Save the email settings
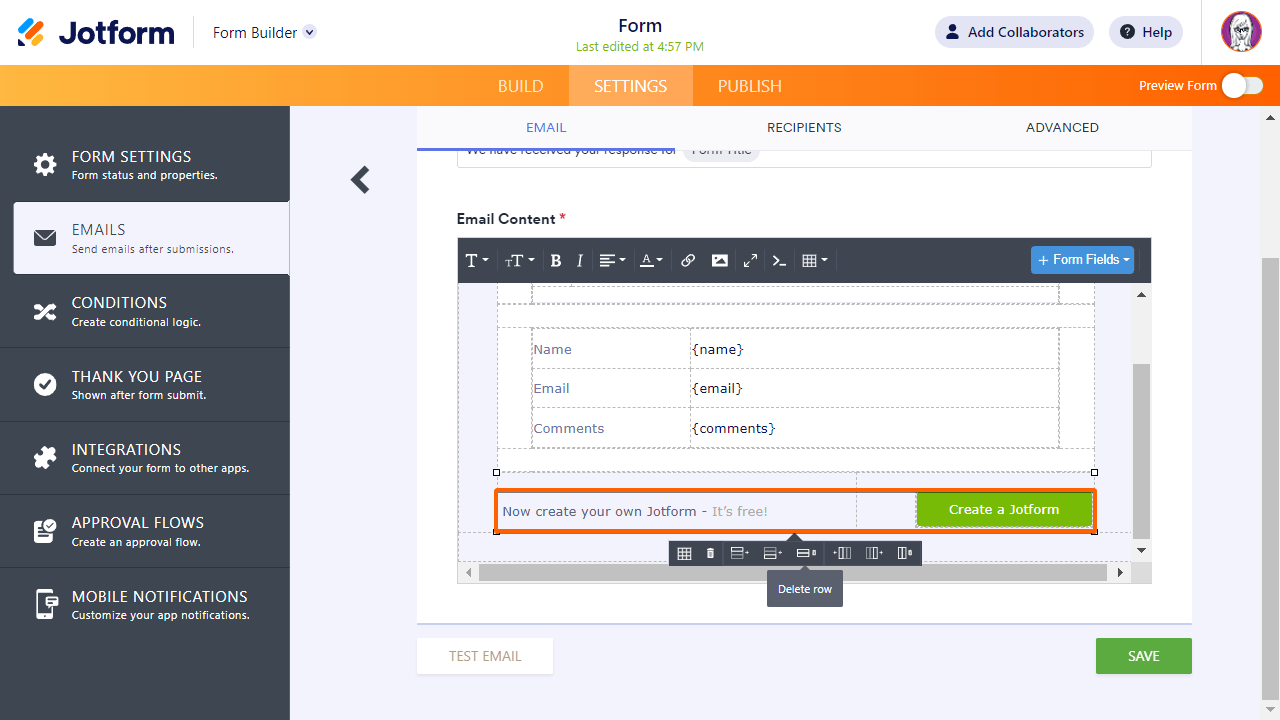 coord(1144,656)
